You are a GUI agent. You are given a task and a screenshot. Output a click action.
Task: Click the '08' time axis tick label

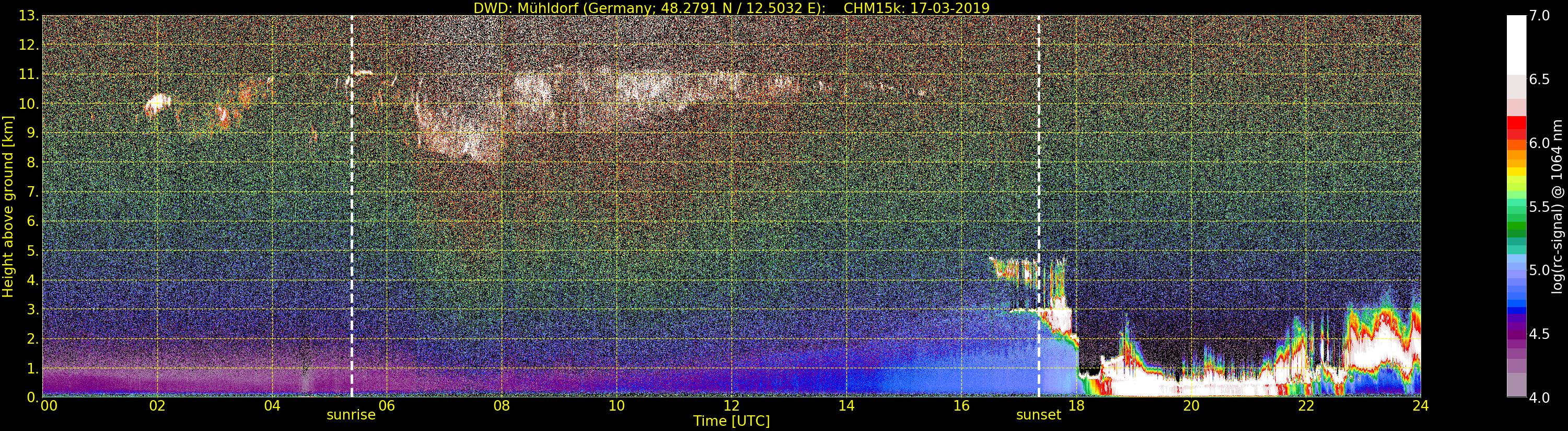pyautogui.click(x=502, y=405)
